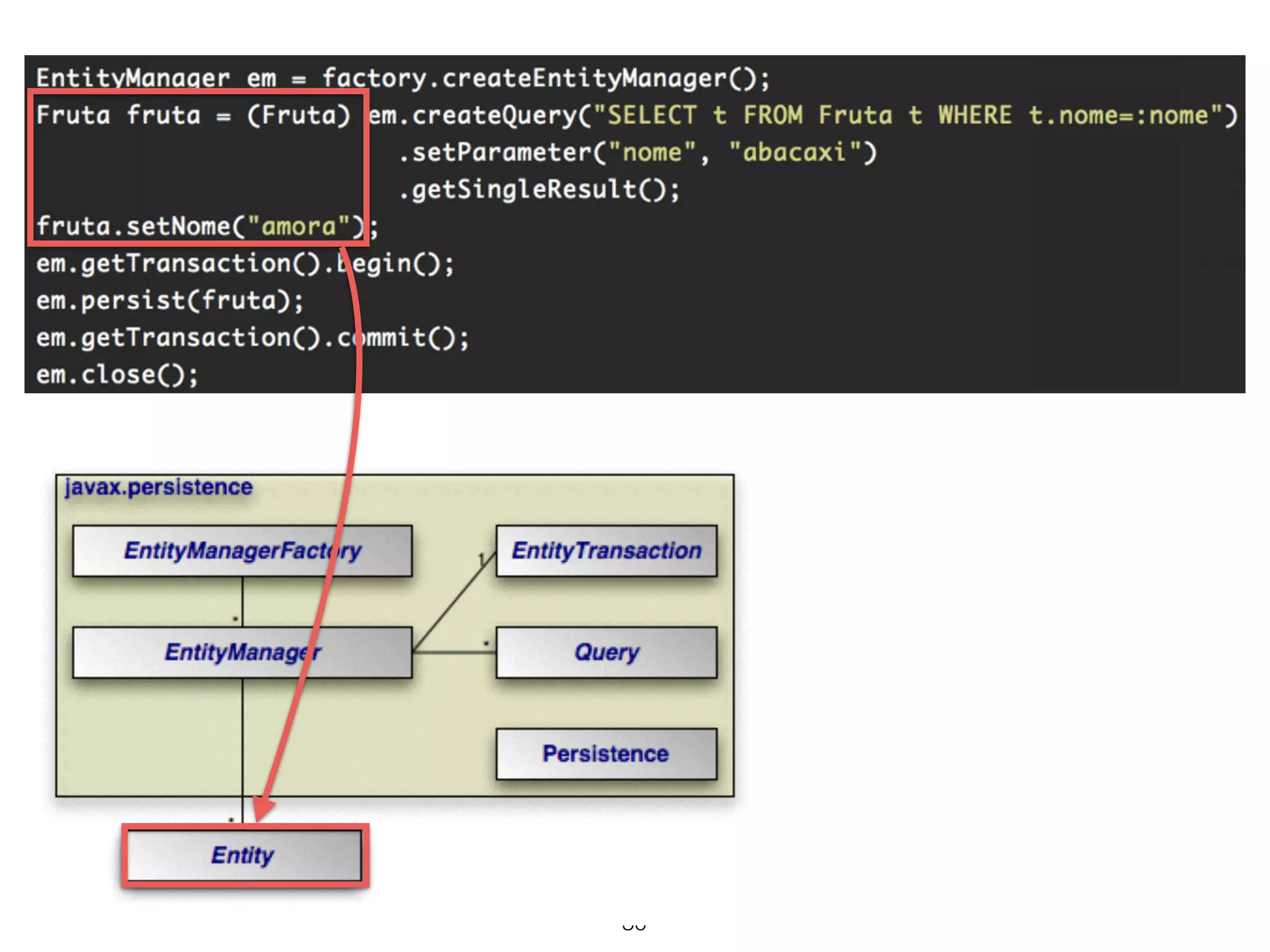Image resolution: width=1270 pixels, height=952 pixels.
Task: Click the EntityManagerFactory diagram box
Action: click(242, 550)
